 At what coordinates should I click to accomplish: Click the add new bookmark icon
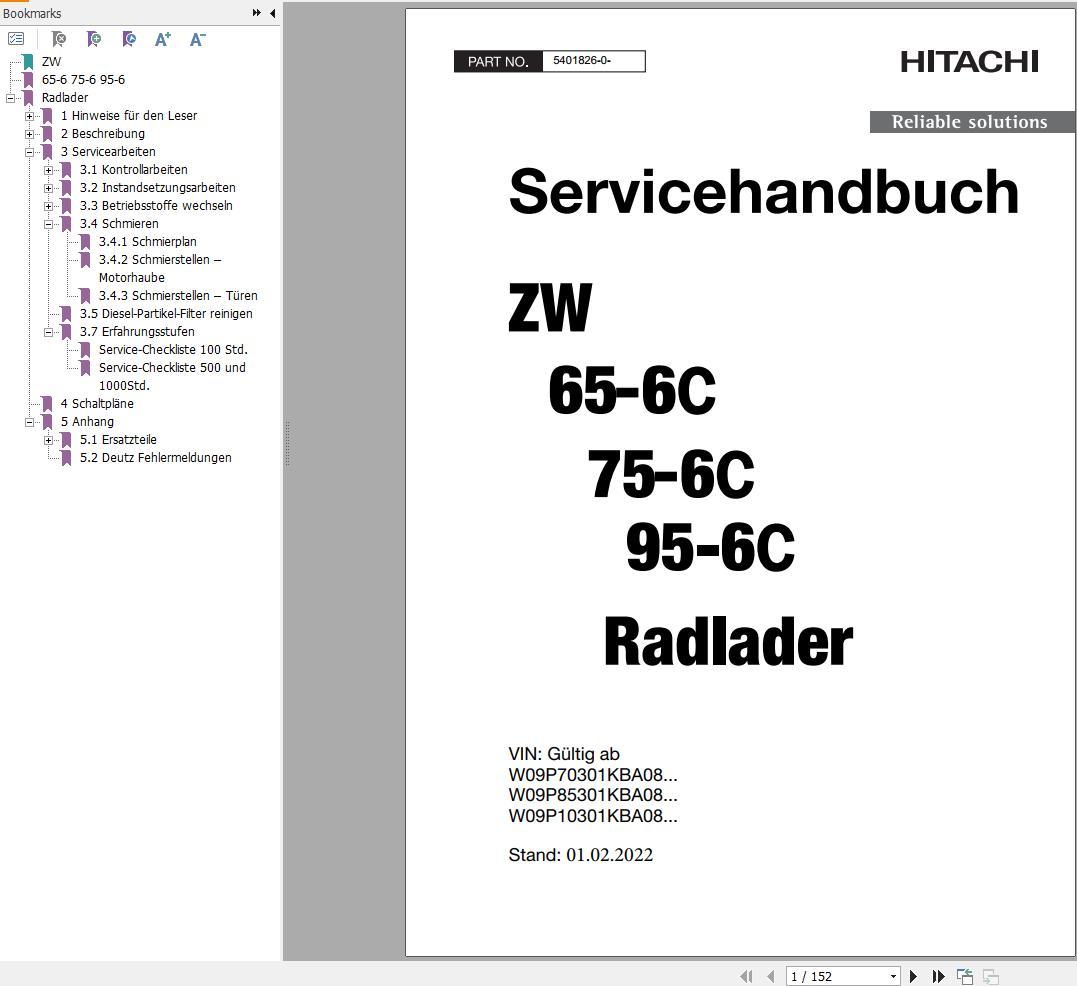94,39
